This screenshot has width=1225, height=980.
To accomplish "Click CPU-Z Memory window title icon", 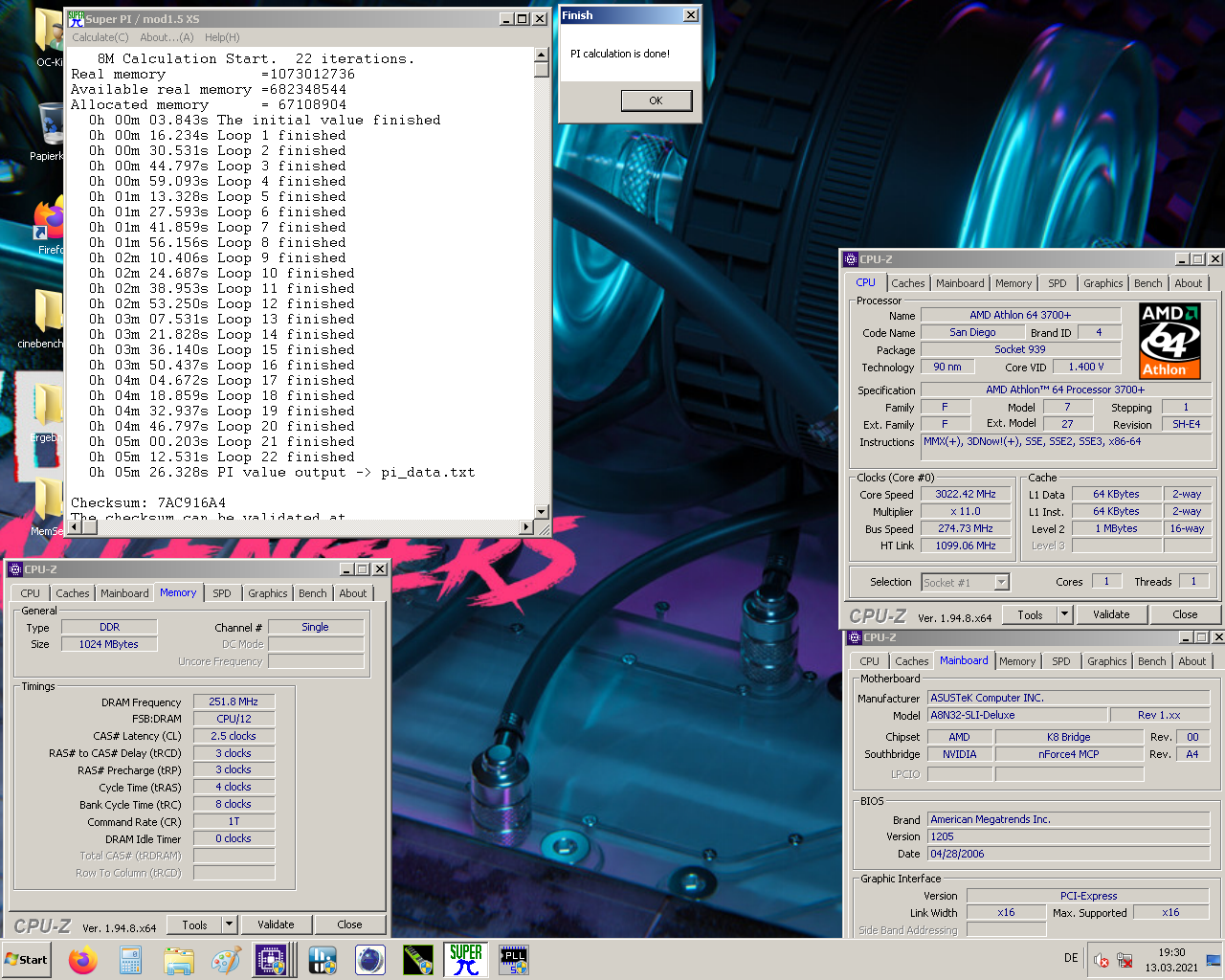I will 15,568.
